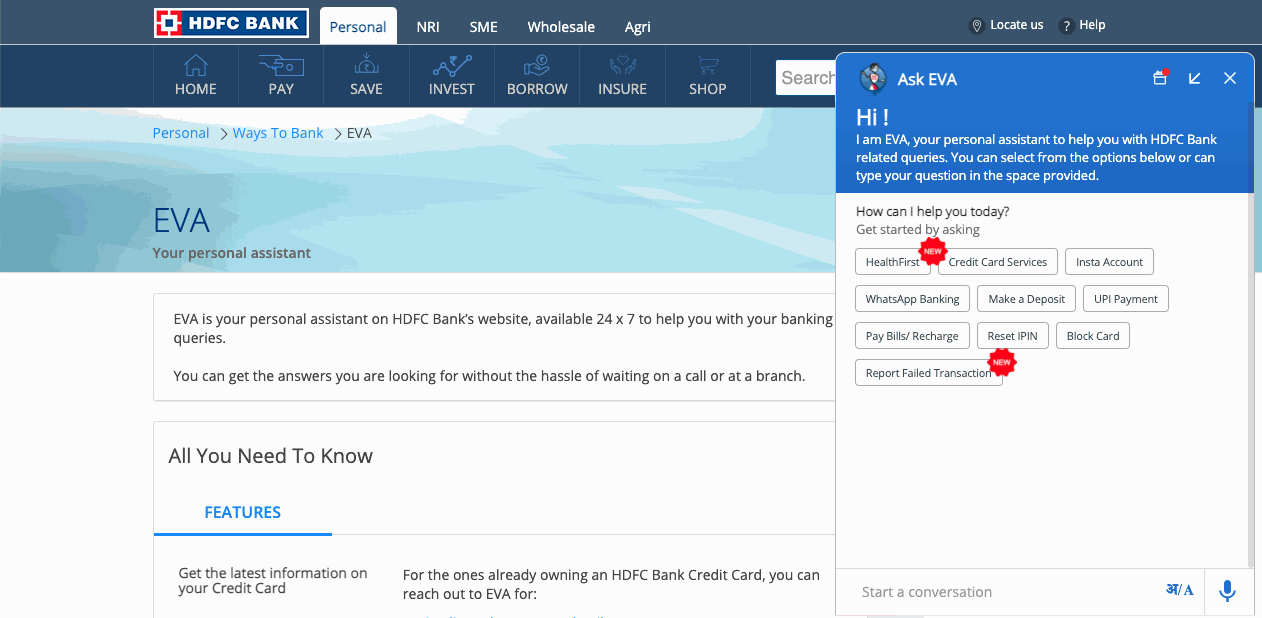Viewport: 1262px width, 618px height.
Task: Click 'Get the latest information on your Credit Card'
Action: pyautogui.click(x=273, y=581)
